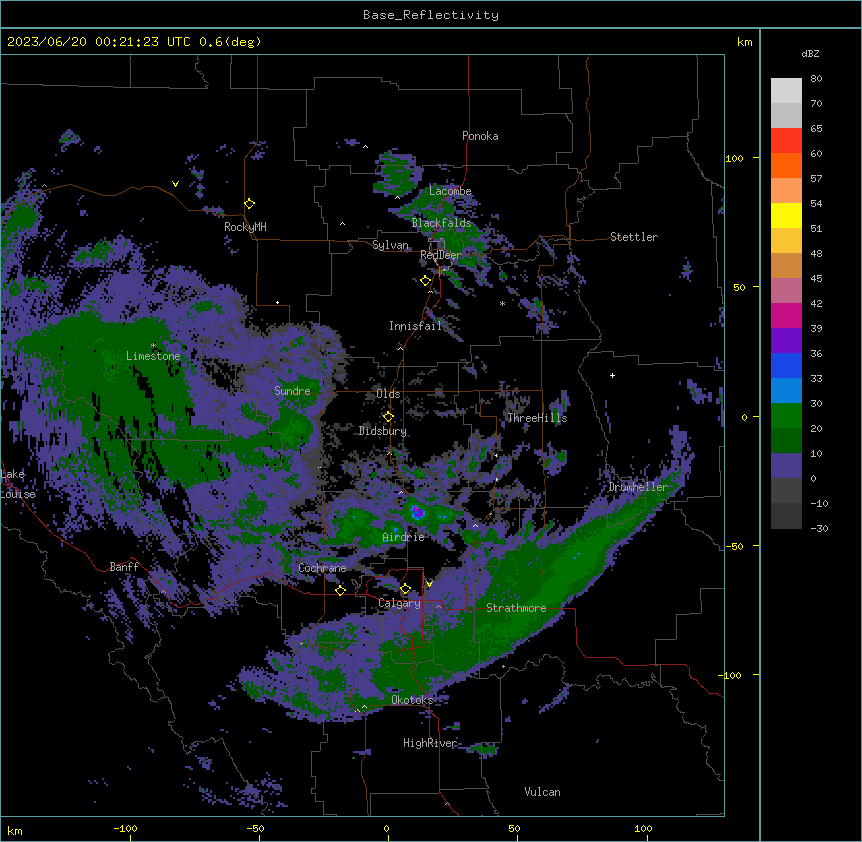The image size is (862, 842).
Task: Click the Cochrane label
Action: coord(322,568)
